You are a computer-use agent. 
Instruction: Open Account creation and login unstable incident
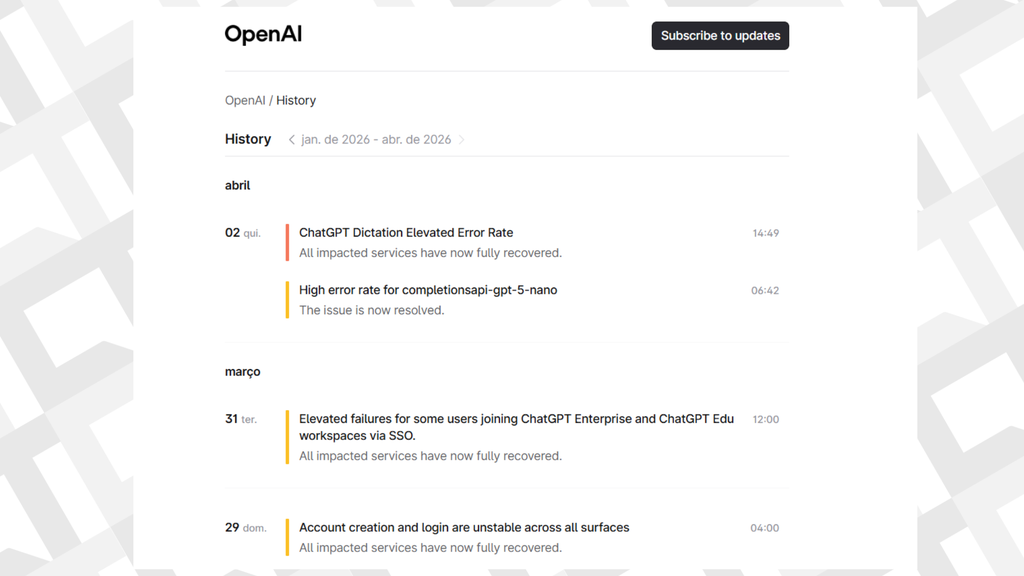[464, 527]
